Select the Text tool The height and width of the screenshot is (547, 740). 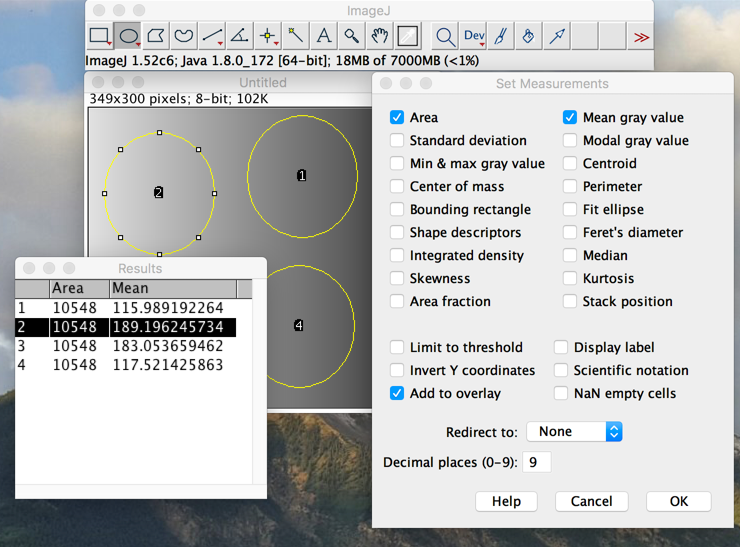point(324,36)
